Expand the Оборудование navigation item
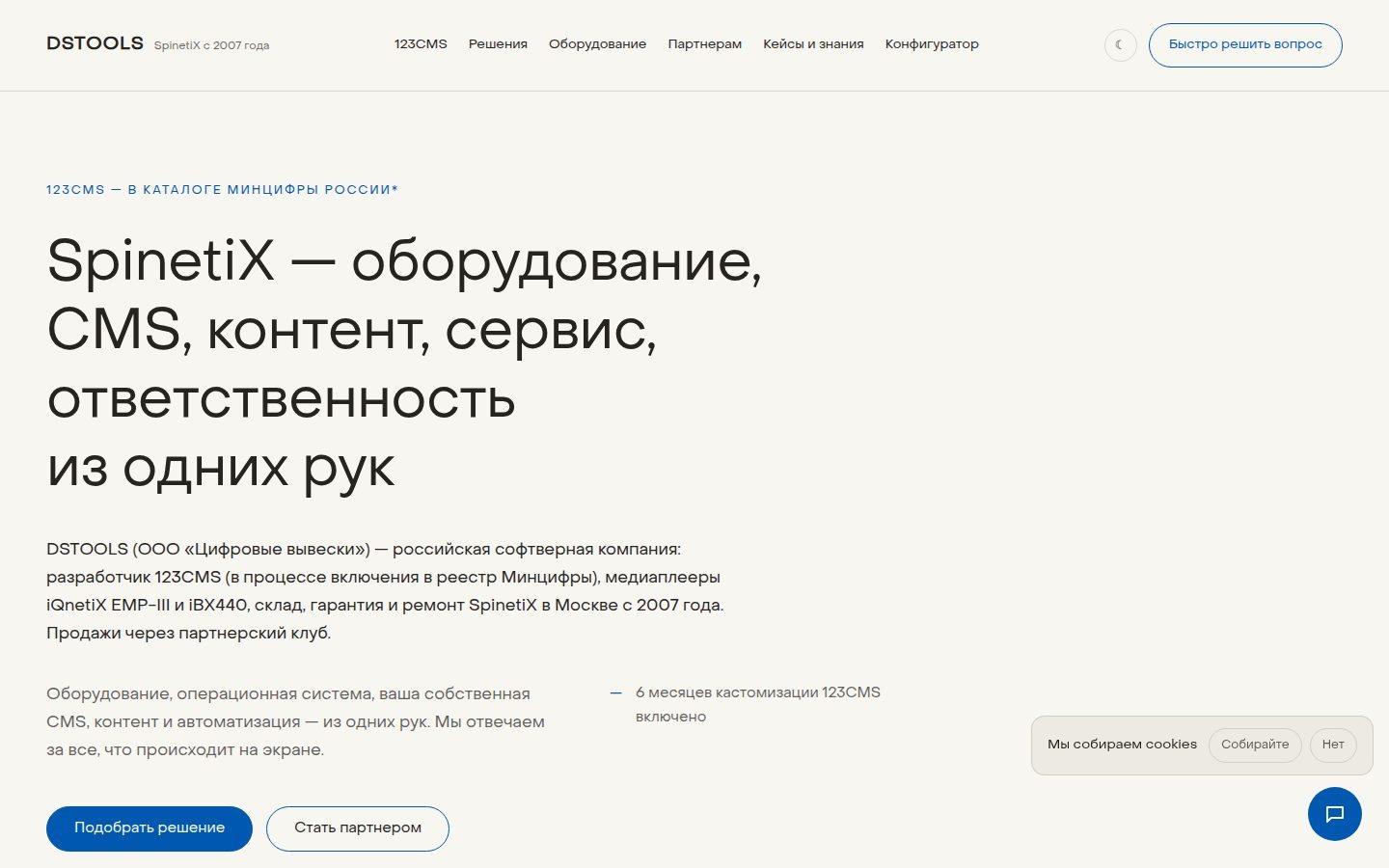1389x868 pixels. [597, 44]
